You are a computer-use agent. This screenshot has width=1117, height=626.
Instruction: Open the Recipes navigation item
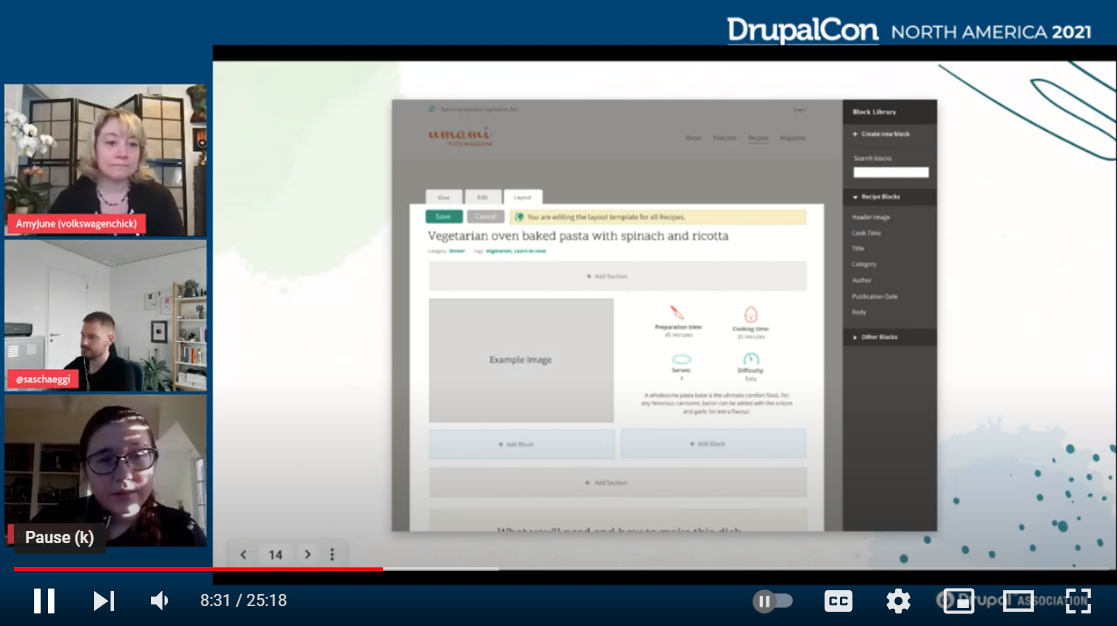(x=758, y=137)
